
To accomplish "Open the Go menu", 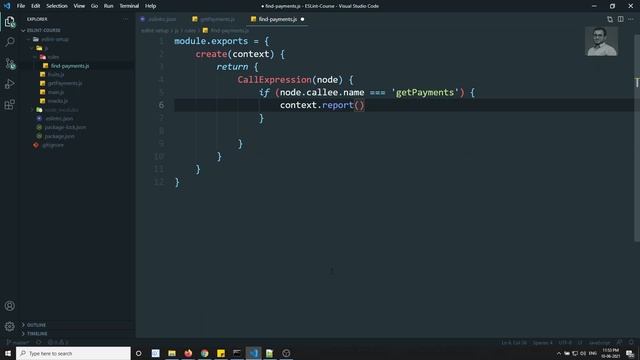I will click(x=94, y=6).
